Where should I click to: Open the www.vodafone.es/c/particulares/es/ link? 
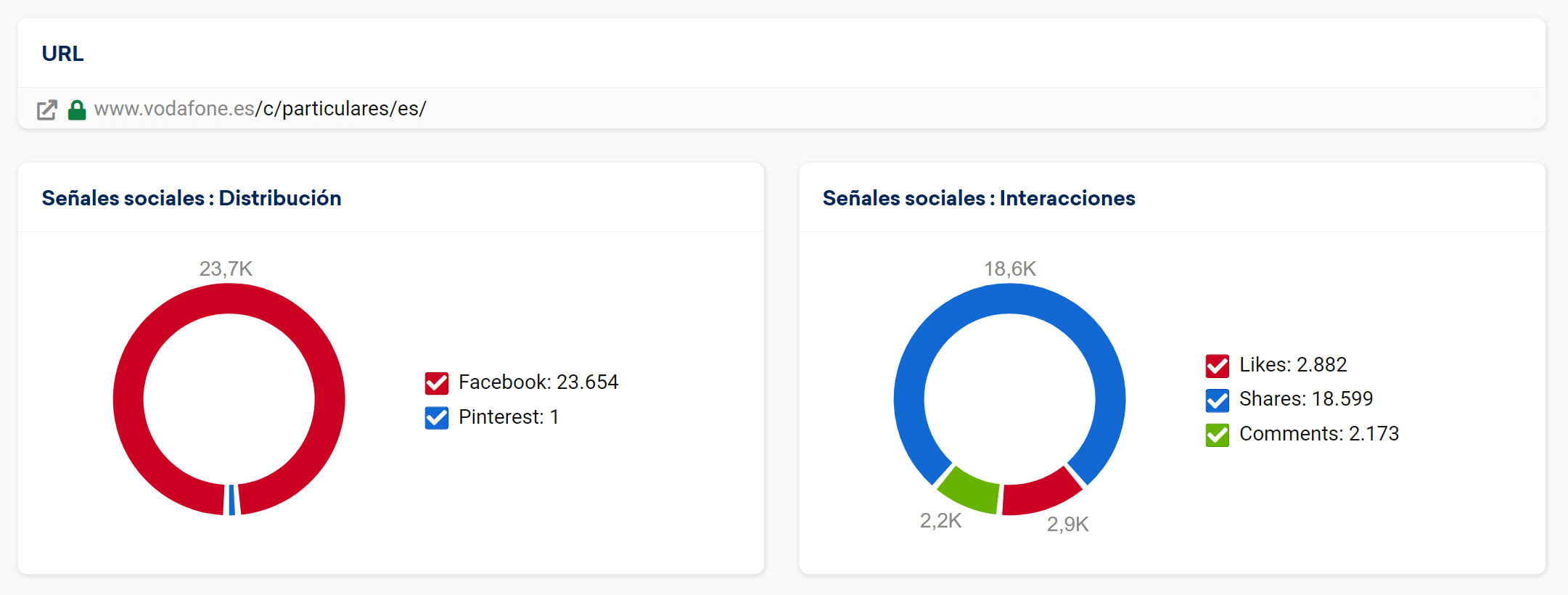pos(260,109)
